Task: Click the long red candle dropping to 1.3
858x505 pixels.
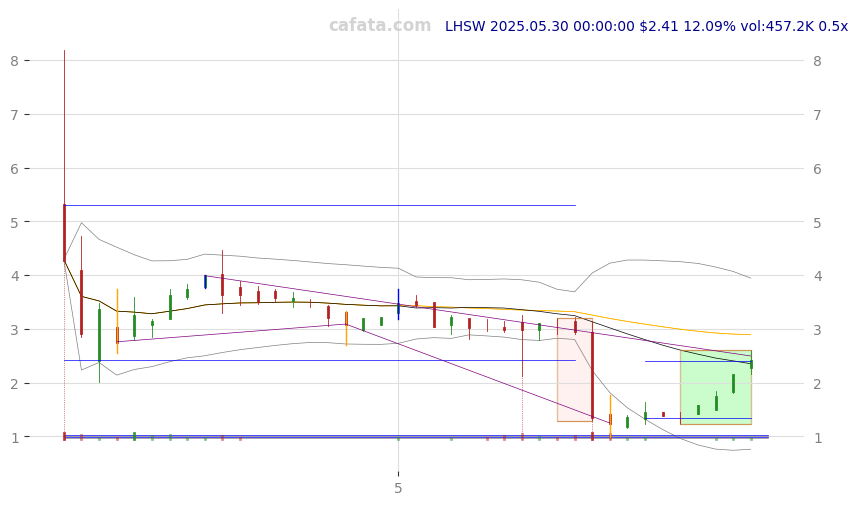Action: (593, 375)
